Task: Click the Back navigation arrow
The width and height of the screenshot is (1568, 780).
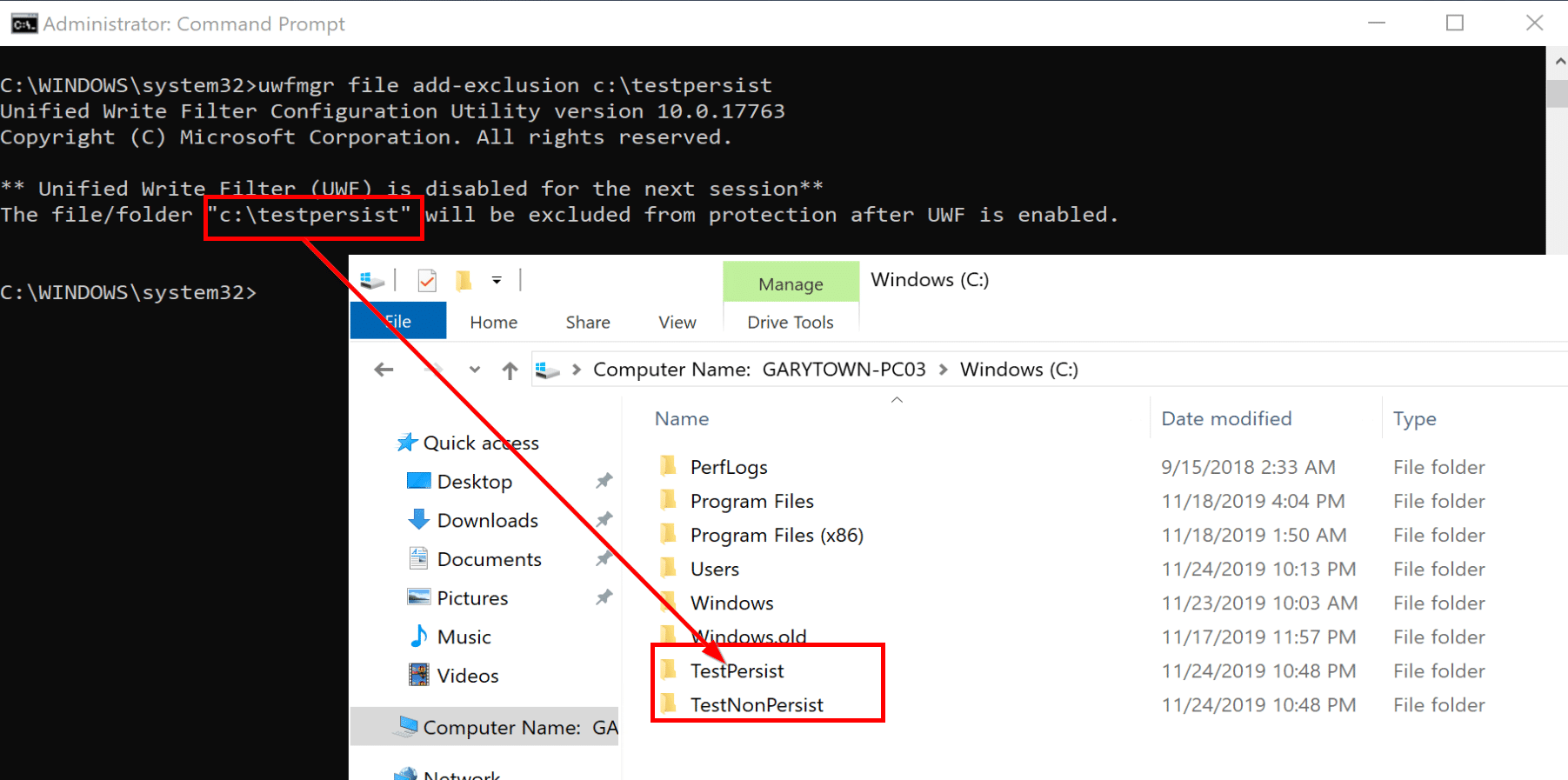Action: [384, 370]
